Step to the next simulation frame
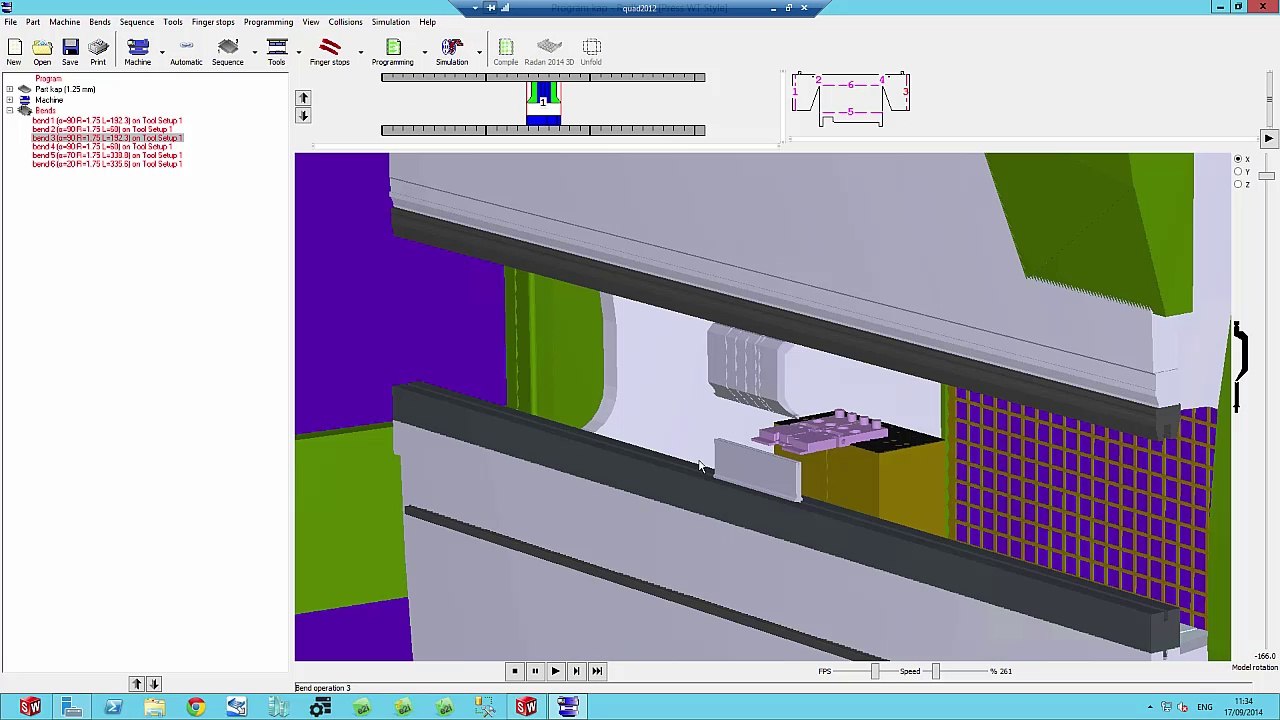This screenshot has height=720, width=1280. tap(576, 671)
